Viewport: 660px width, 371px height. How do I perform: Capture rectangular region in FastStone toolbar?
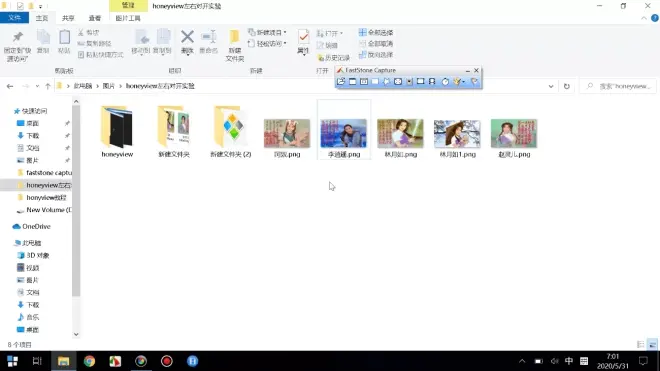tap(375, 82)
